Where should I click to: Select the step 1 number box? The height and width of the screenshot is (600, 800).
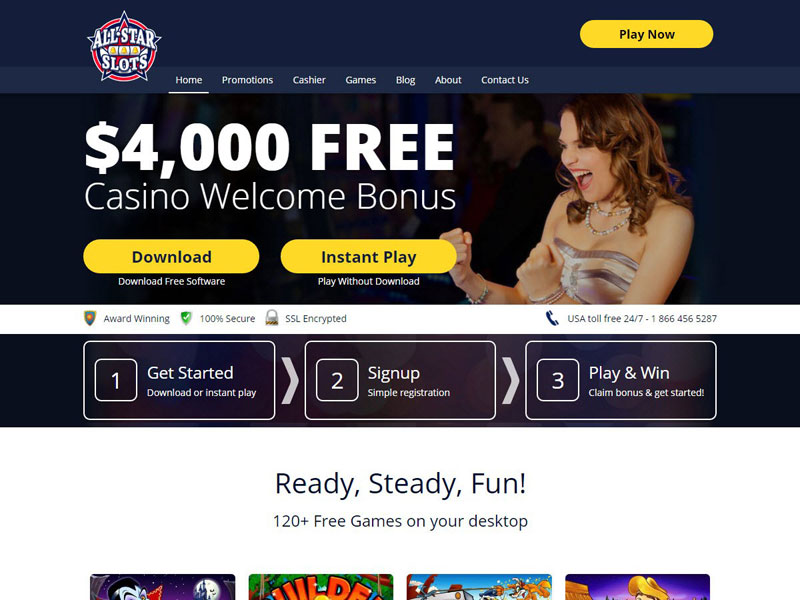point(116,380)
